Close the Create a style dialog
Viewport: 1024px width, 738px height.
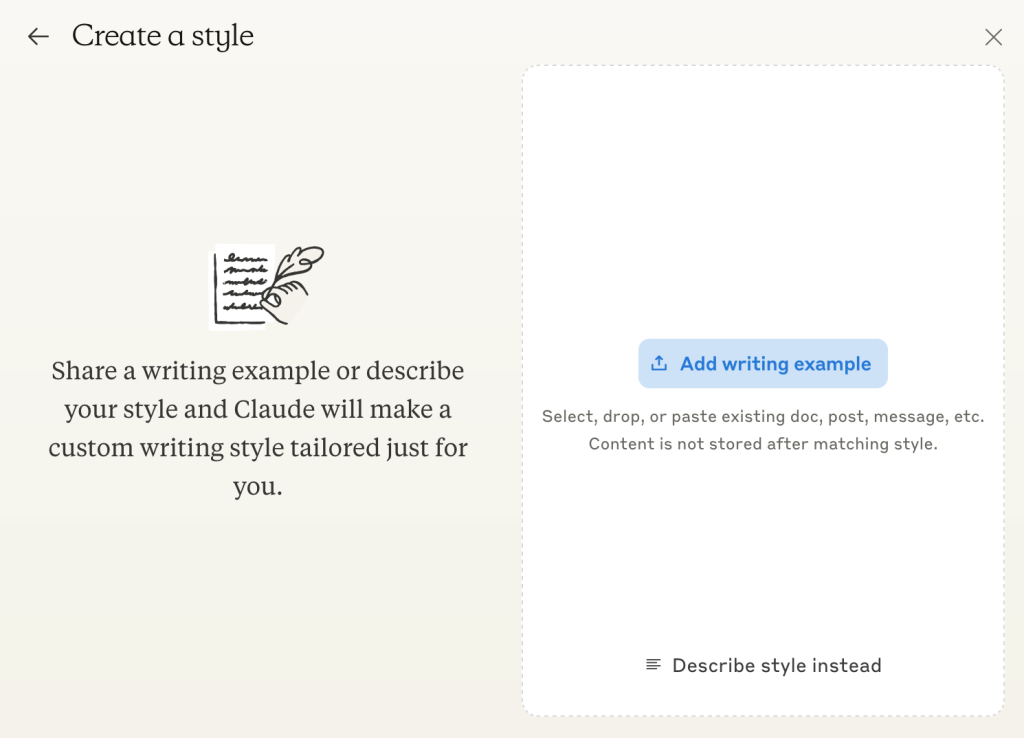pos(993,37)
